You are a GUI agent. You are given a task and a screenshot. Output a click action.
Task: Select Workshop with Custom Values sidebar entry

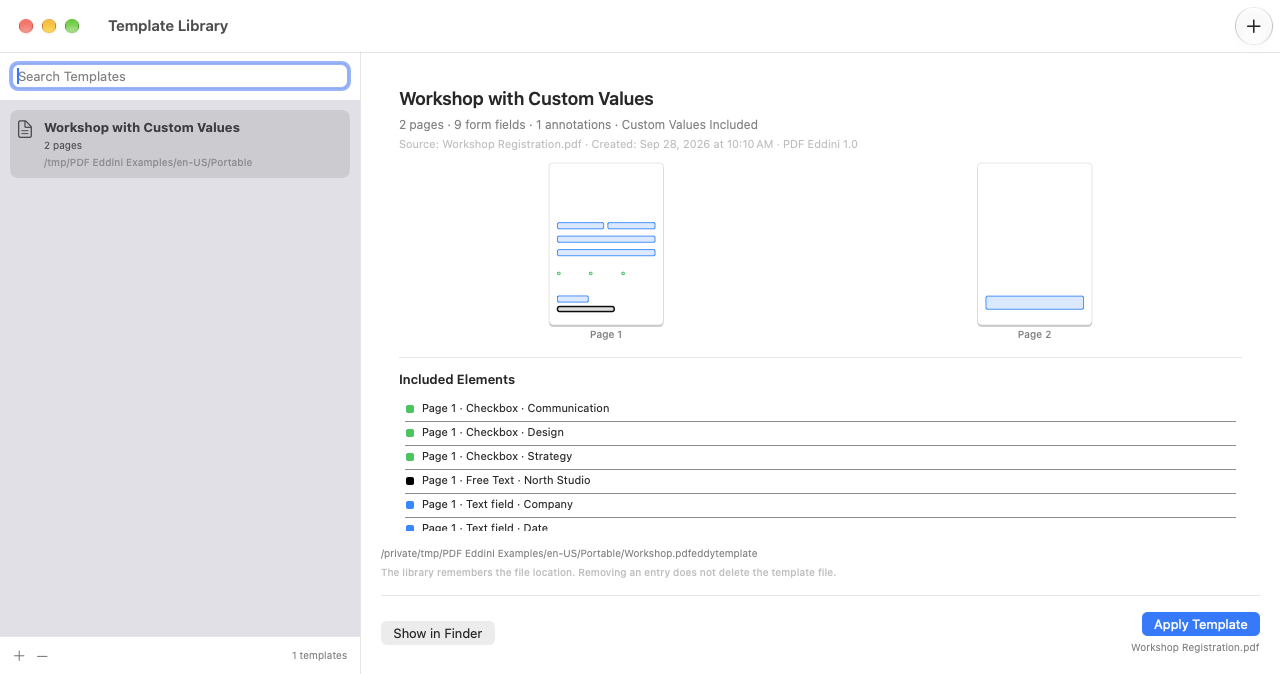(x=180, y=144)
